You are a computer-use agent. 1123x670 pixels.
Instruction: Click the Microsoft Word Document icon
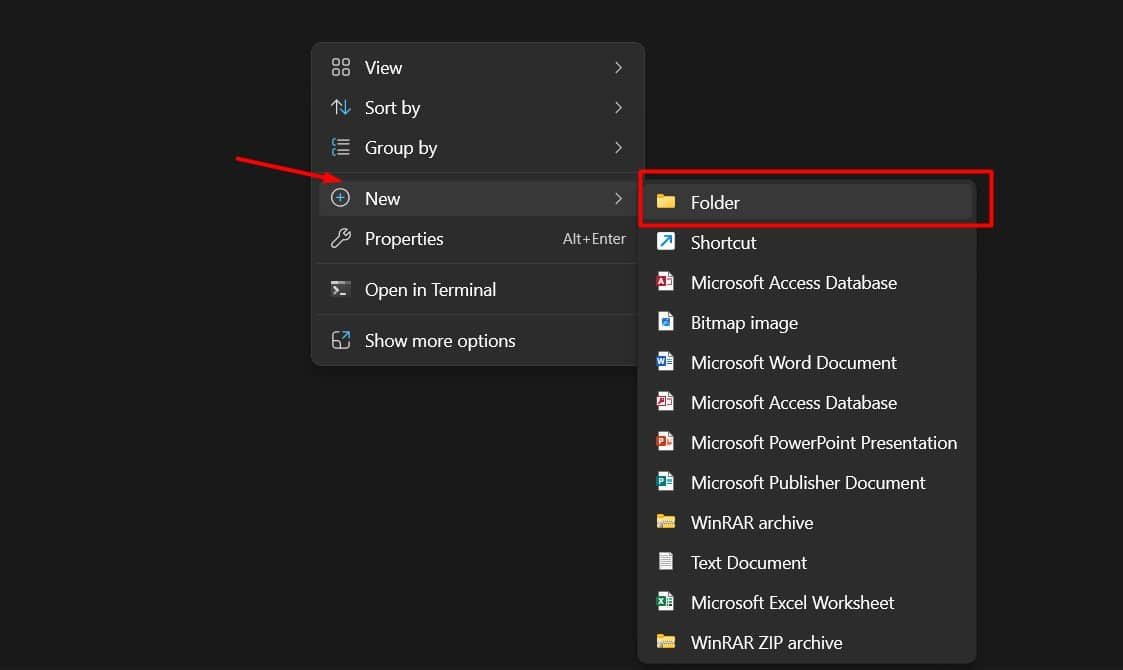665,363
